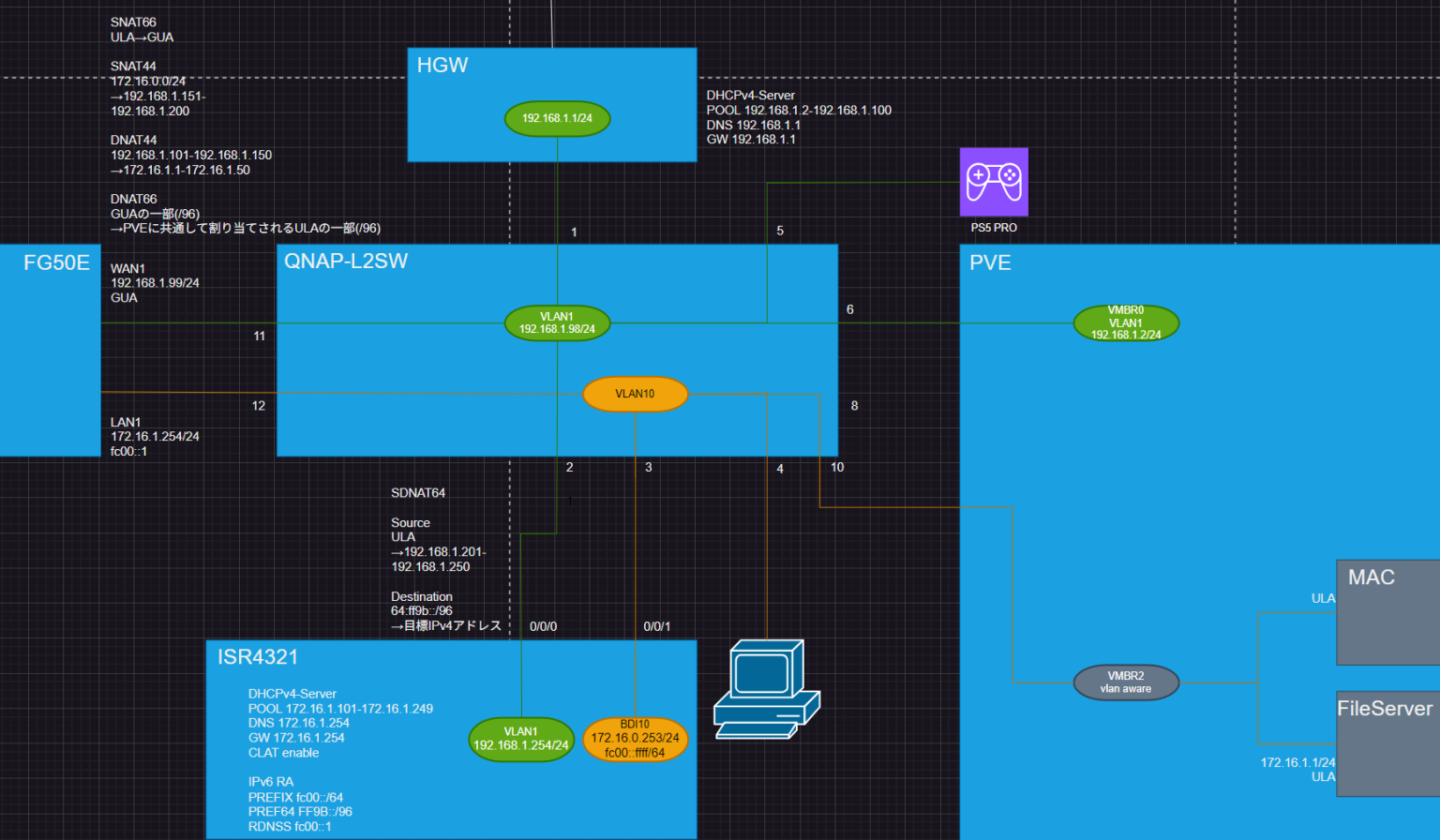1440x840 pixels.
Task: Select the SDNAT64 text note
Action: pos(418,493)
